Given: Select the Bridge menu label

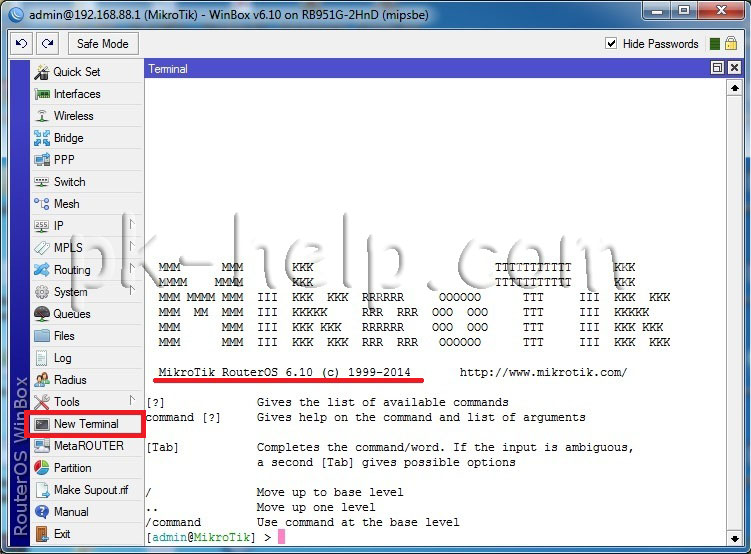Looking at the screenshot, I should click(x=68, y=138).
